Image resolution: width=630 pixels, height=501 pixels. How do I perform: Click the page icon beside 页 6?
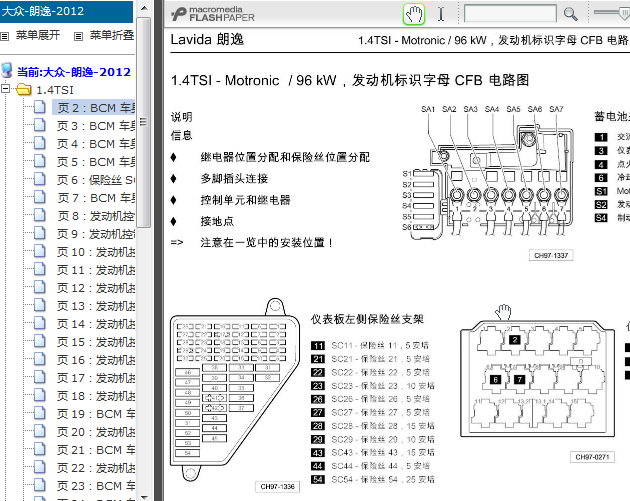click(39, 179)
